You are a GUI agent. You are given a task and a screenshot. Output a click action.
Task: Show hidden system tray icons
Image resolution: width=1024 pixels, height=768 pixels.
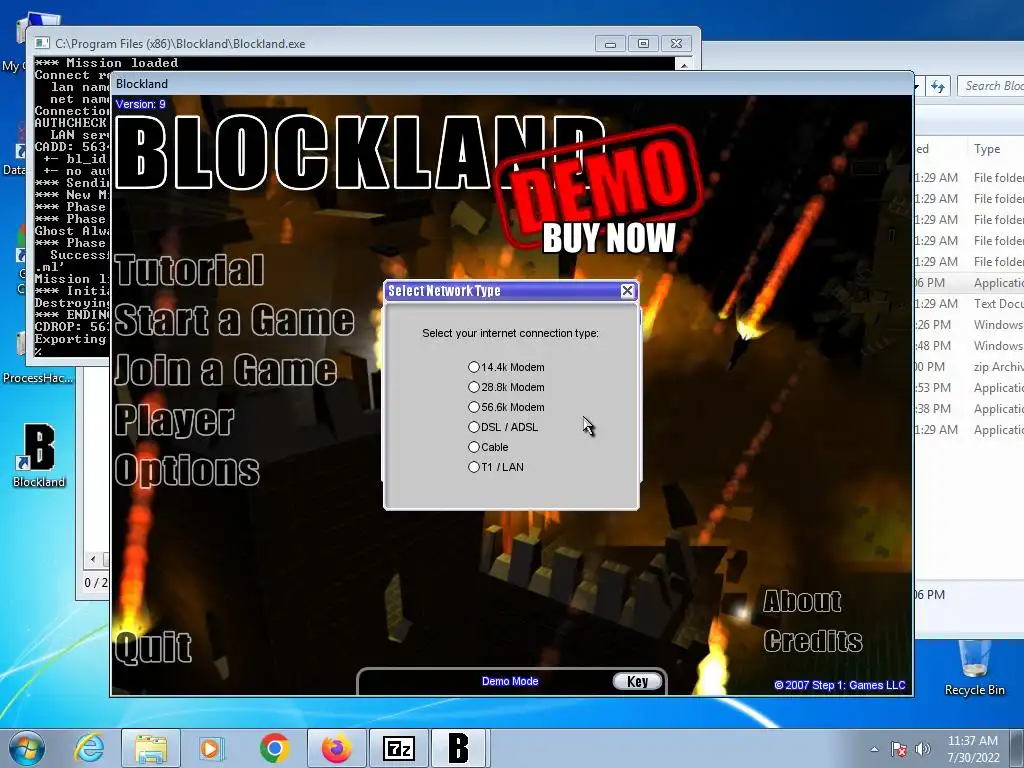tap(874, 749)
